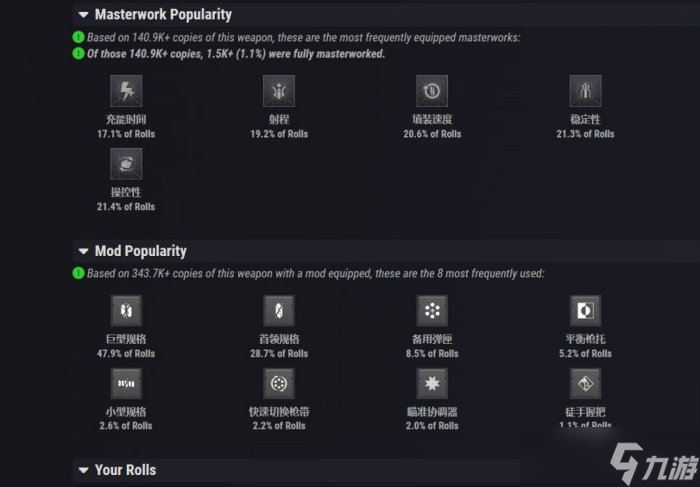
Task: Click the 徒手握把 freehand grip icon
Action: (x=585, y=383)
